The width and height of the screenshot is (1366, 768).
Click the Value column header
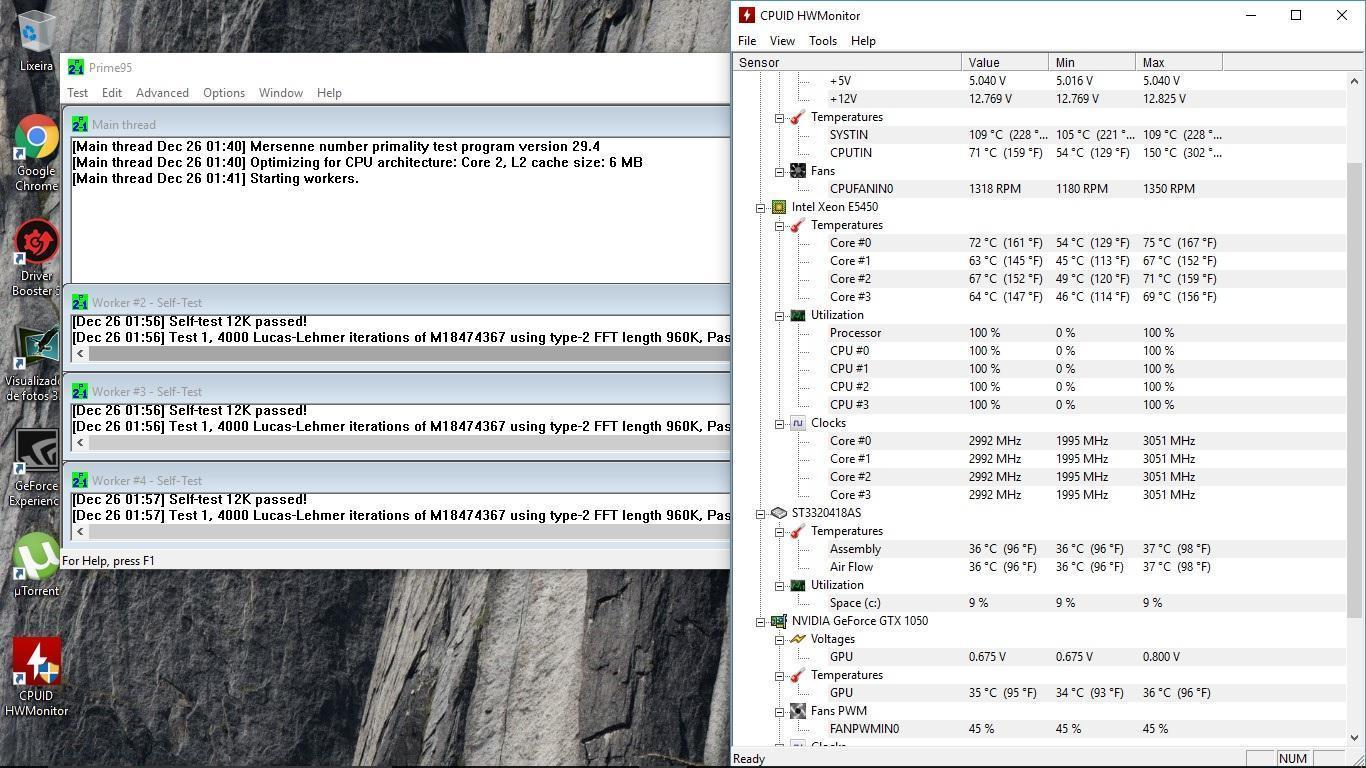(1005, 62)
